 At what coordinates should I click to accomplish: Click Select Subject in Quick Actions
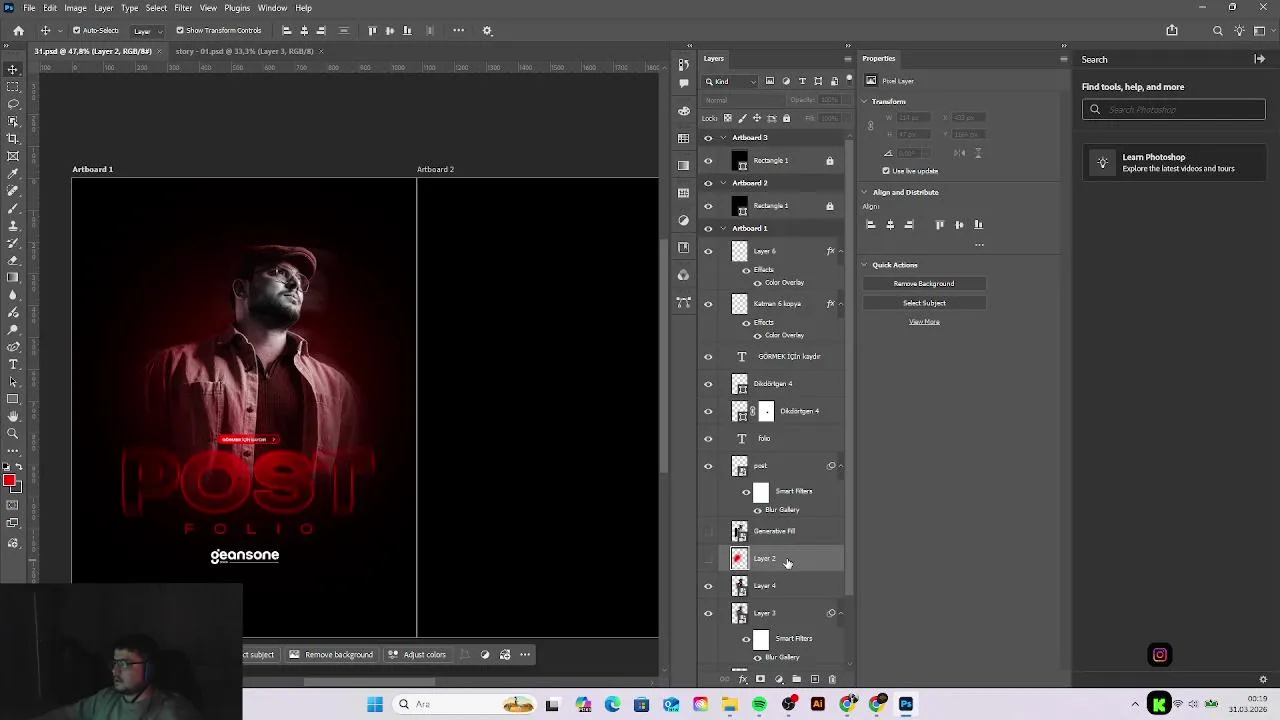tap(923, 303)
